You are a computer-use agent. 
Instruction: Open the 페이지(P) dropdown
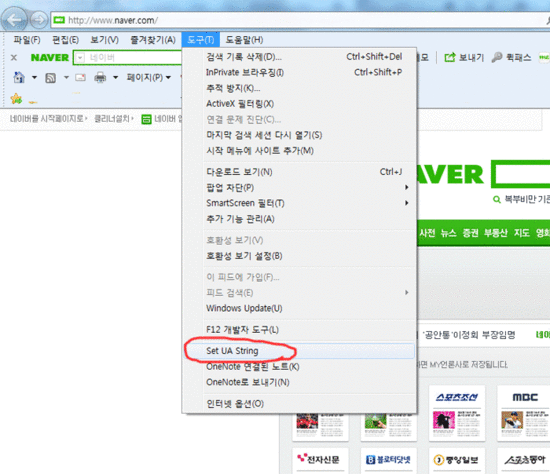pos(149,77)
